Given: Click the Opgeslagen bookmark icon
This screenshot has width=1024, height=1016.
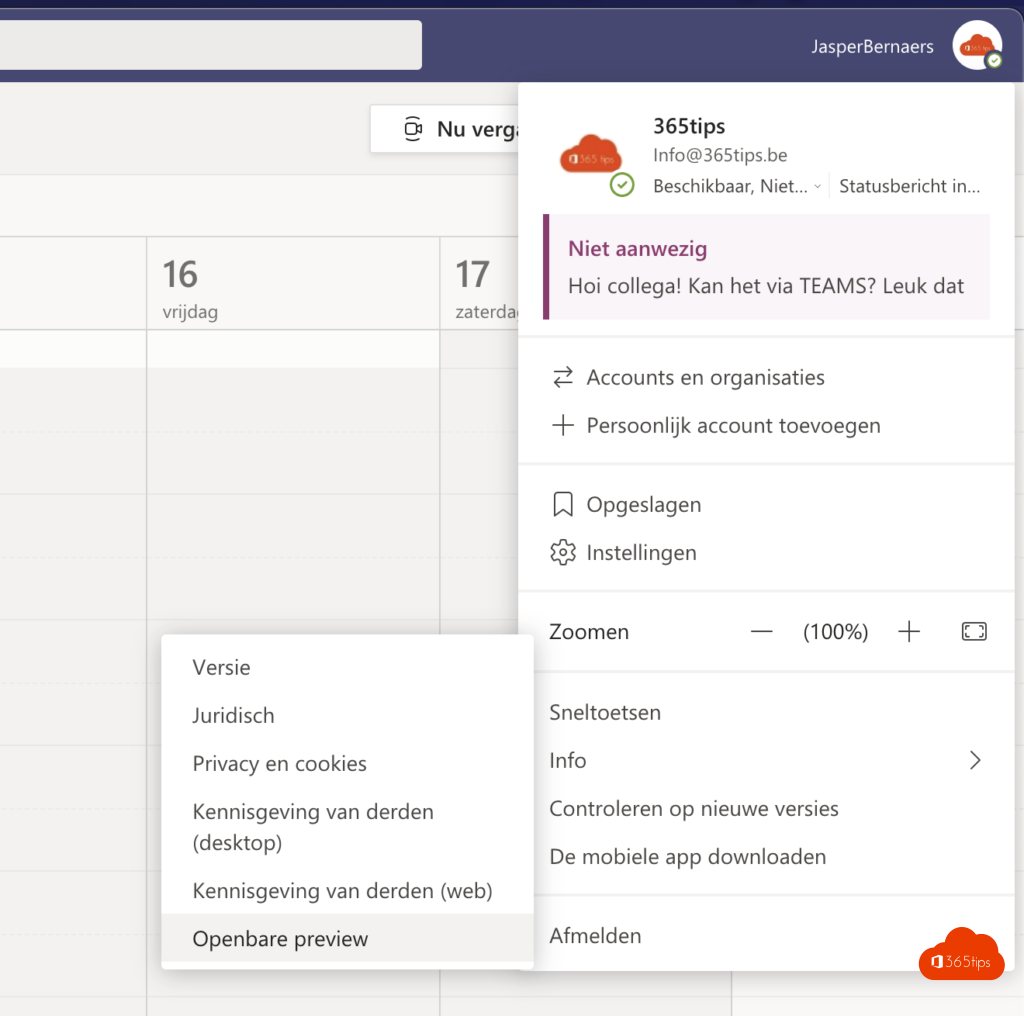Looking at the screenshot, I should (x=563, y=505).
